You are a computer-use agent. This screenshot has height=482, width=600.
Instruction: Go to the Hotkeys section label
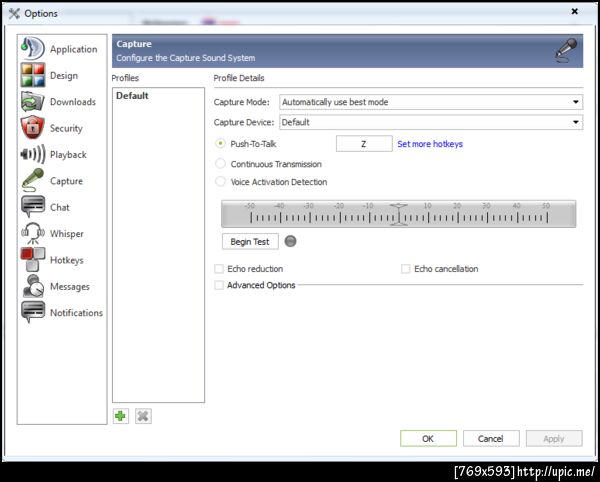point(67,260)
